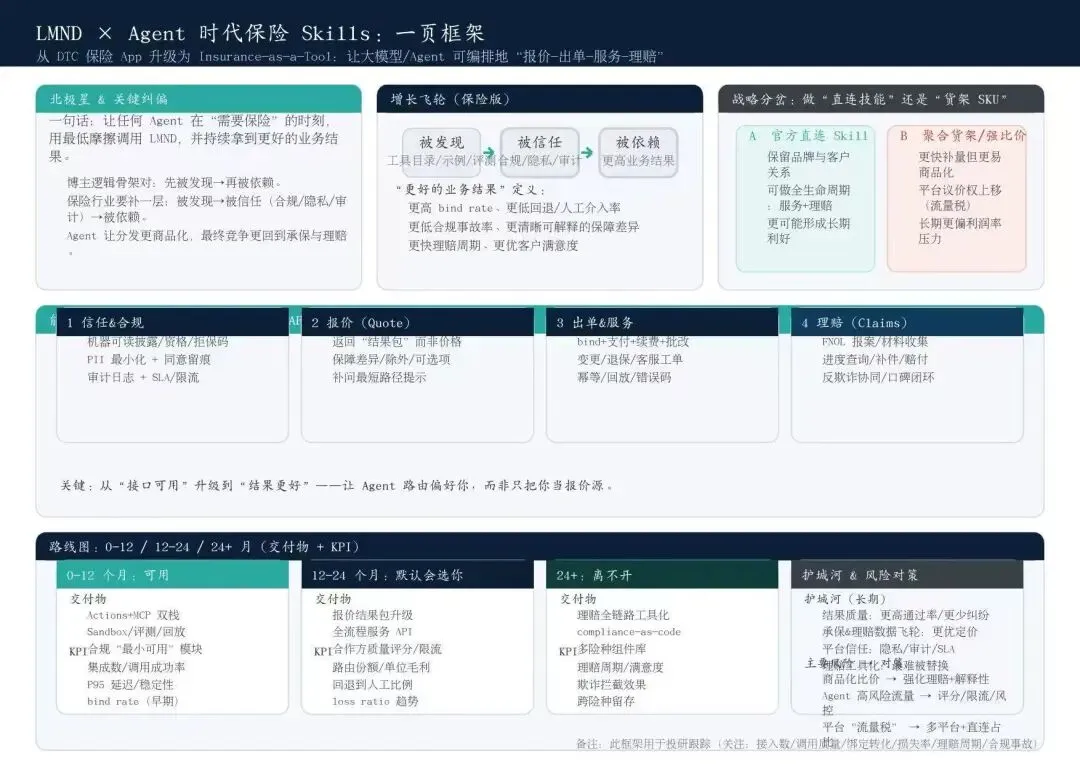Click the text "跨险种留存"
1080x764 pixels.
tap(605, 701)
